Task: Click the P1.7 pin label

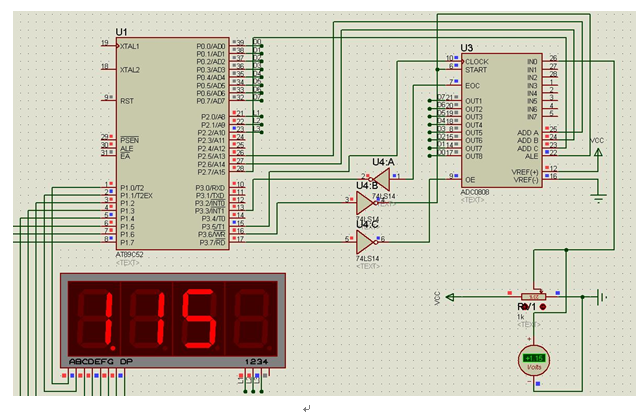Action: [x=127, y=243]
